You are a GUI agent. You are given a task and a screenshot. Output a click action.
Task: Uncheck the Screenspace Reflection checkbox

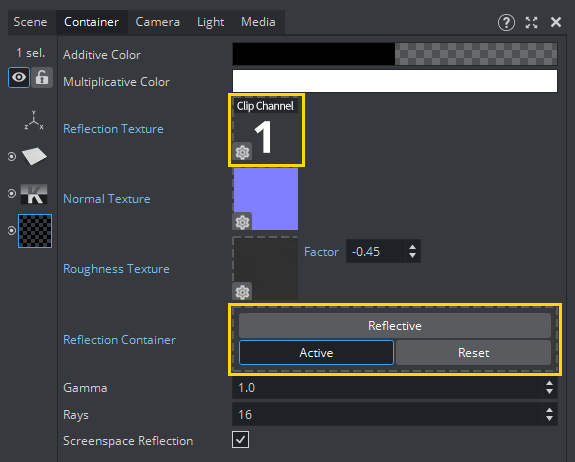(x=241, y=440)
